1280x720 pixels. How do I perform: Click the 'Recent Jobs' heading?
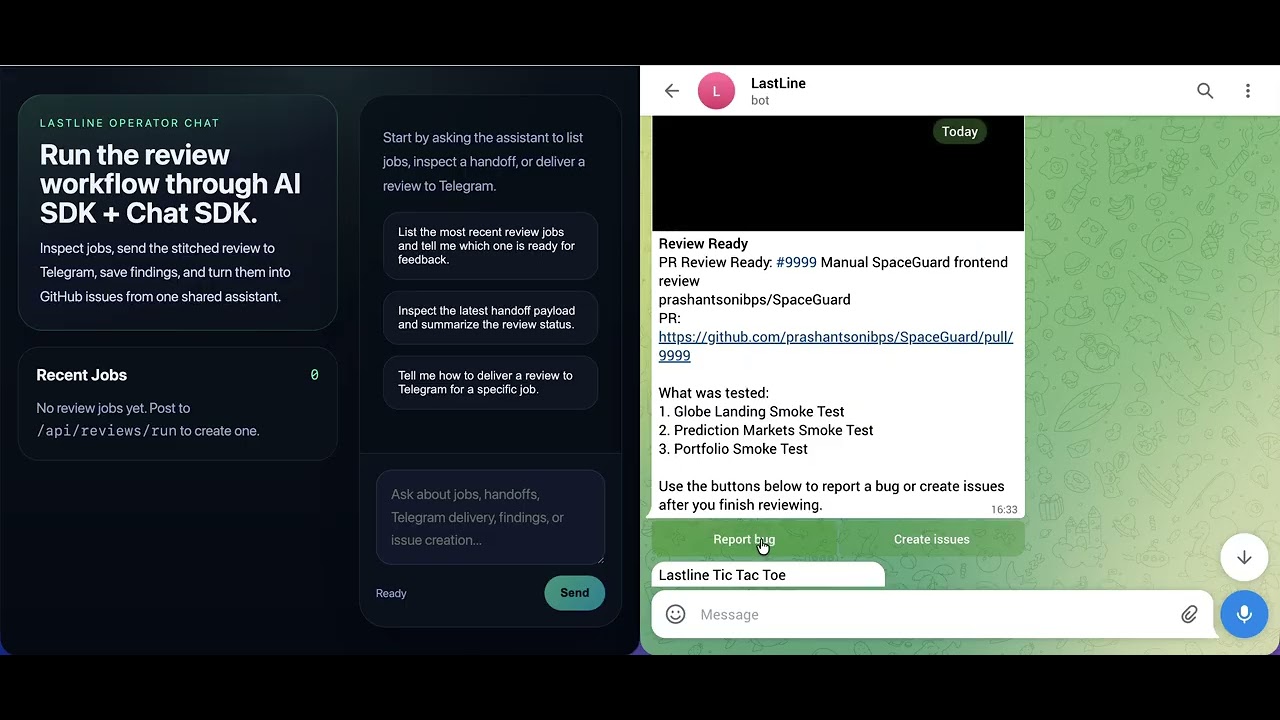click(x=82, y=375)
